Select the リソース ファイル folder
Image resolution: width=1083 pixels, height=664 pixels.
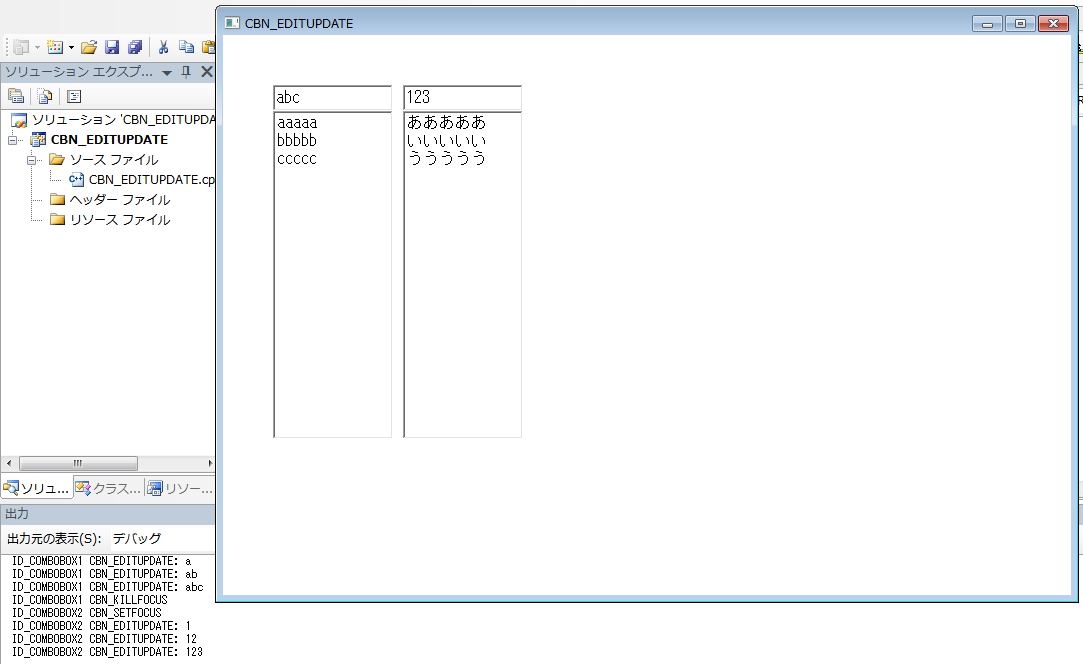point(119,220)
